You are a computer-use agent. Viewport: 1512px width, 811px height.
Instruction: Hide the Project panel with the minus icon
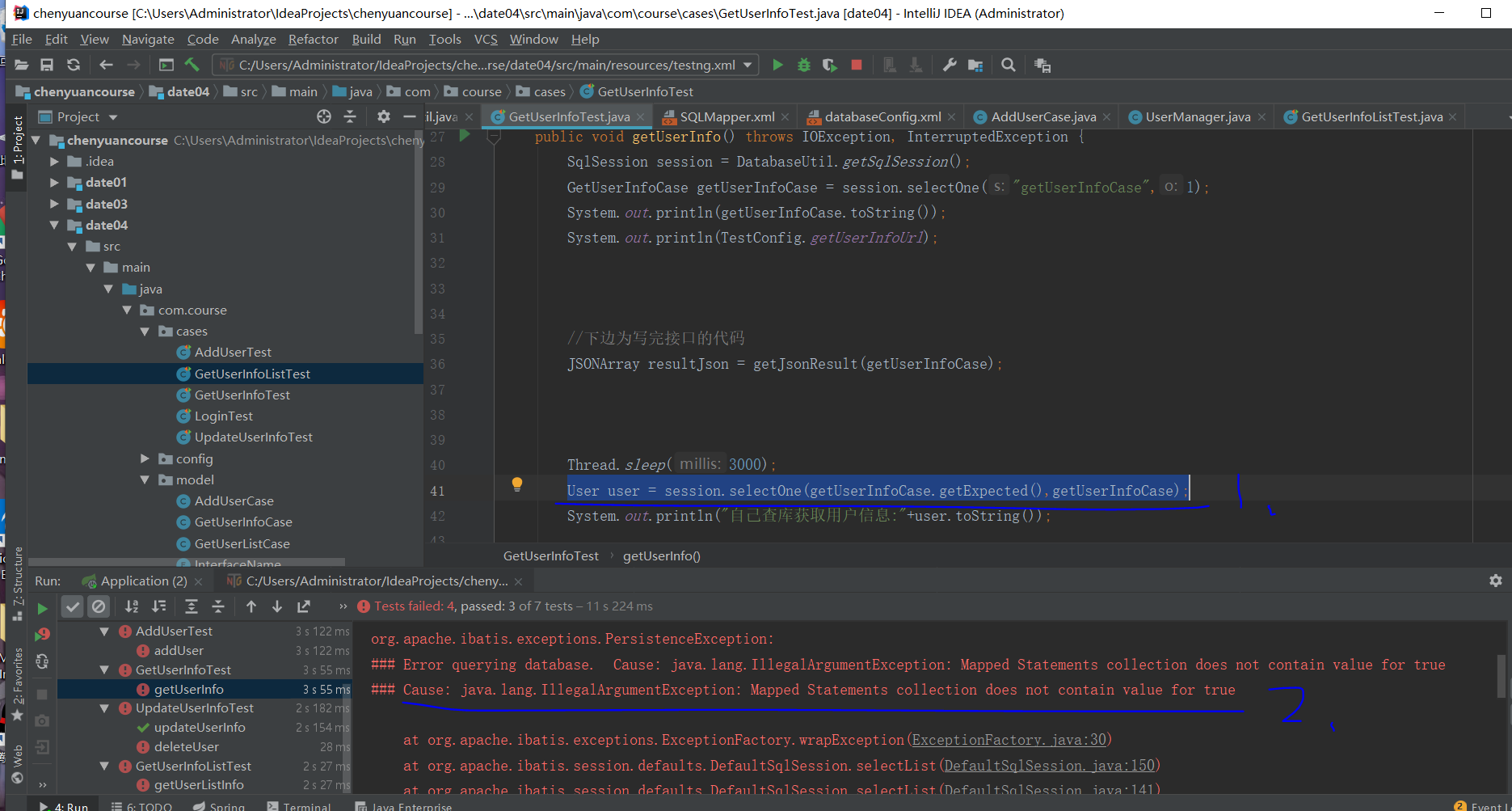(410, 116)
